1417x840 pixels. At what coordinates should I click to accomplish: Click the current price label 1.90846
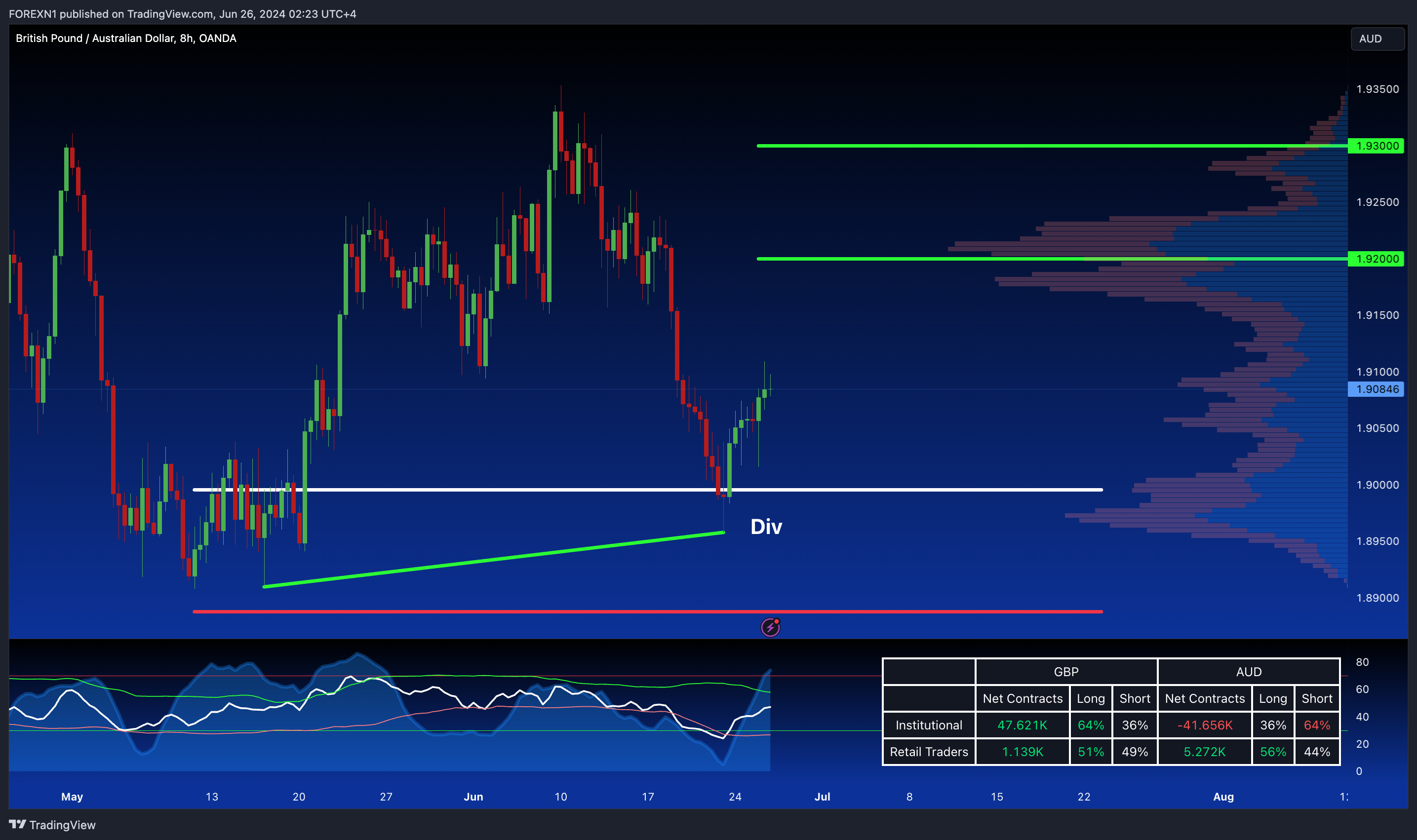(1377, 389)
